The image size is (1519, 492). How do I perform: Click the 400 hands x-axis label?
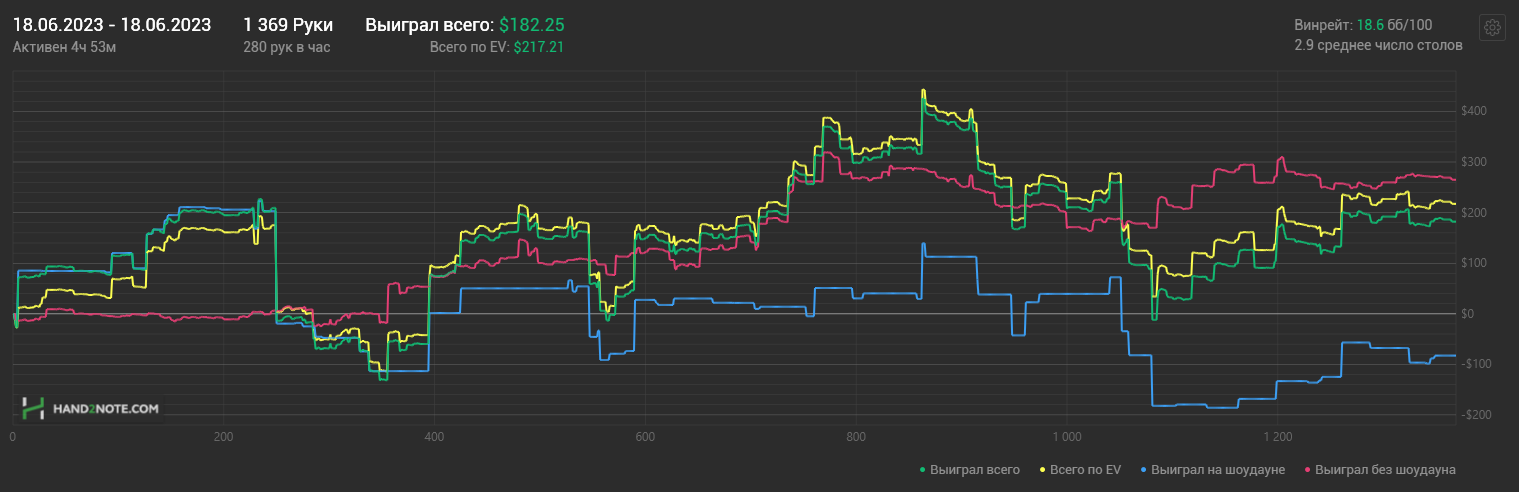(434, 437)
